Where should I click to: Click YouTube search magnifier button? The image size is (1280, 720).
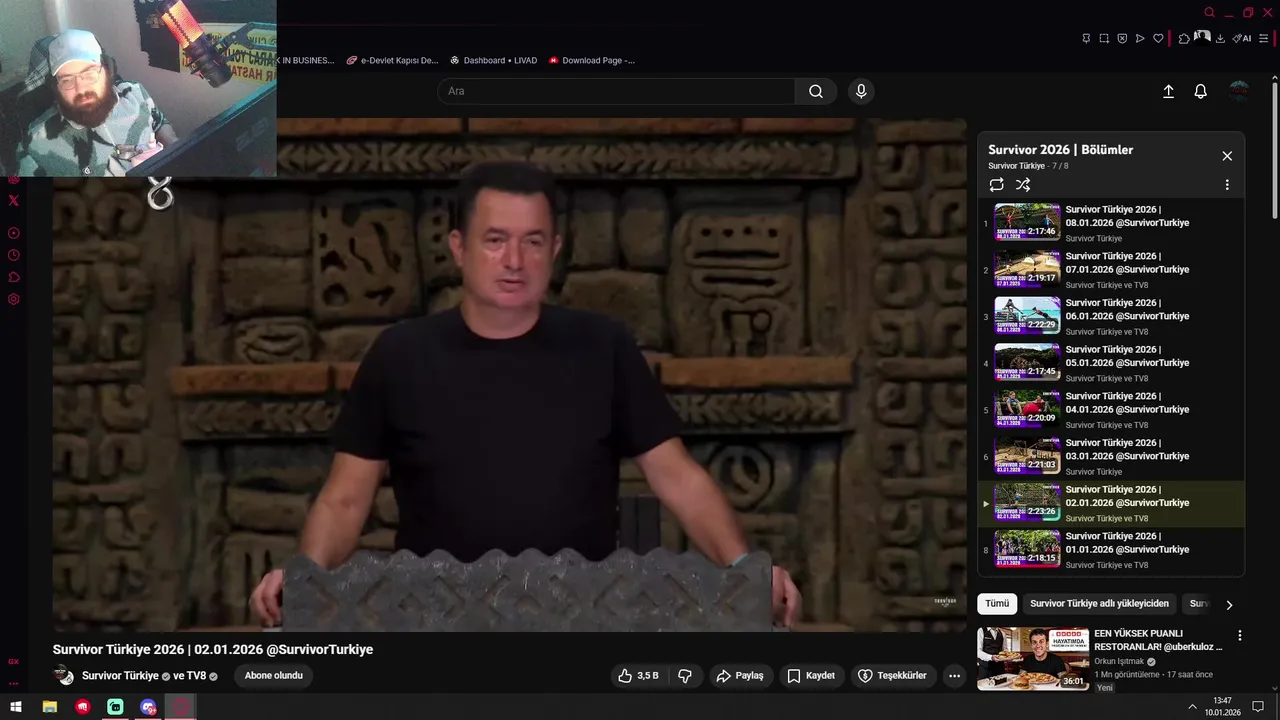point(816,91)
